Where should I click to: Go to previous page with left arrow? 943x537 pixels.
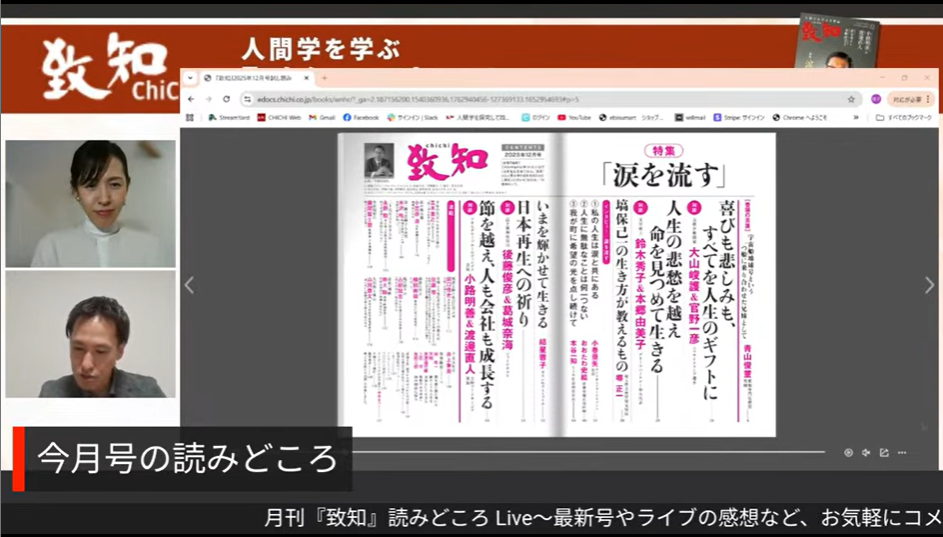tap(189, 286)
